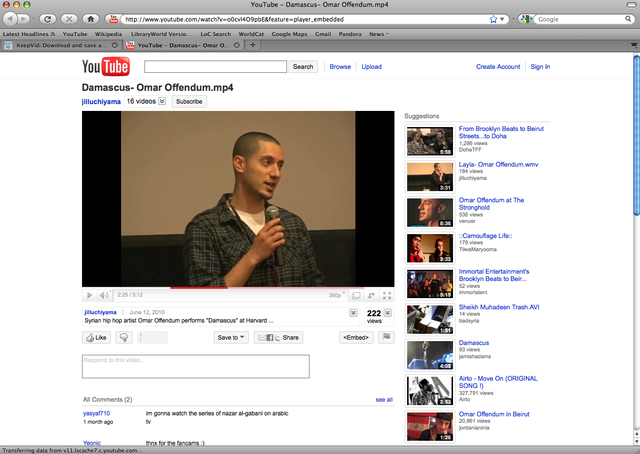Screen dimensions: 640x454
Task: Open From Brooklyn Beats to Beirut video
Action: click(x=501, y=132)
